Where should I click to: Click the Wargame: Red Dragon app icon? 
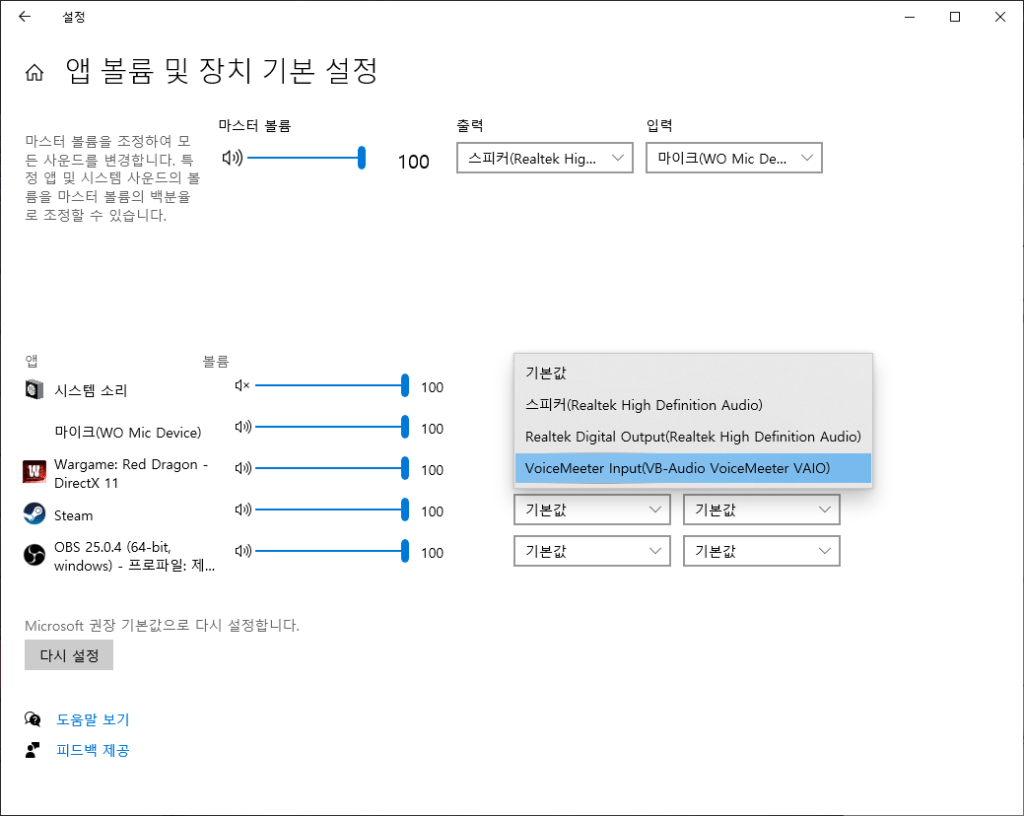pos(35,470)
